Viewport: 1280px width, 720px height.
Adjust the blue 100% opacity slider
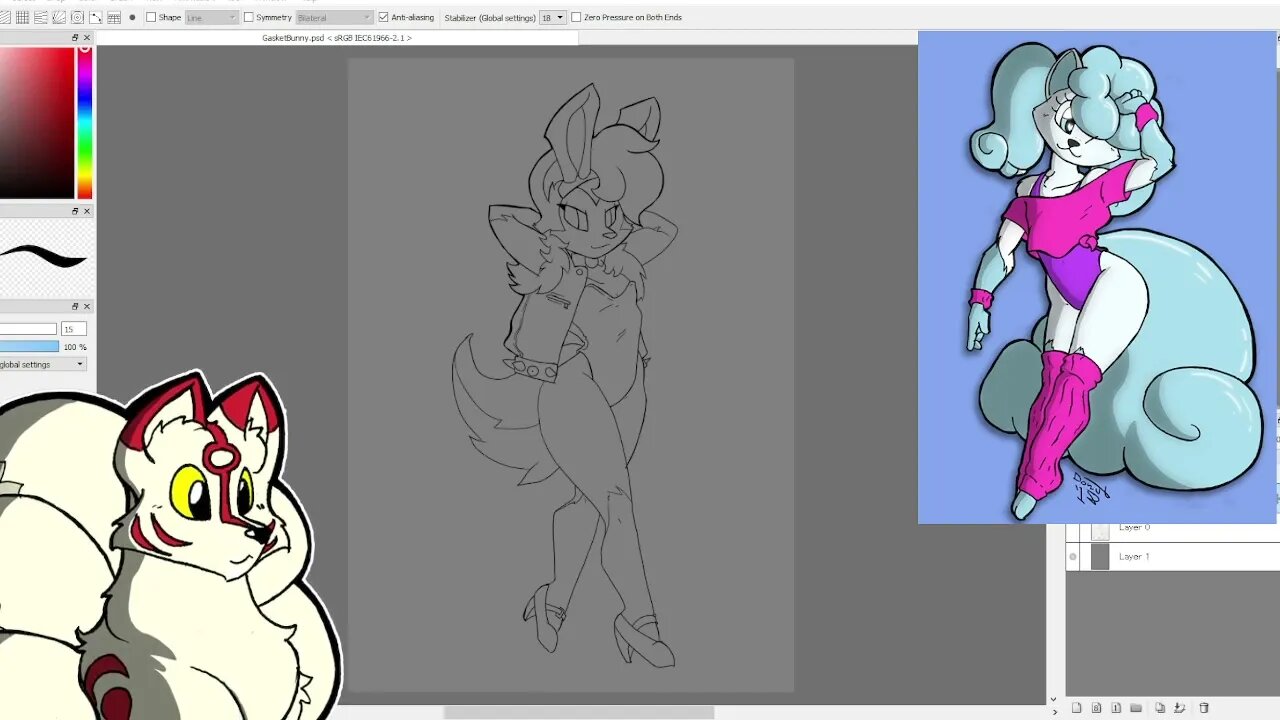coord(29,346)
